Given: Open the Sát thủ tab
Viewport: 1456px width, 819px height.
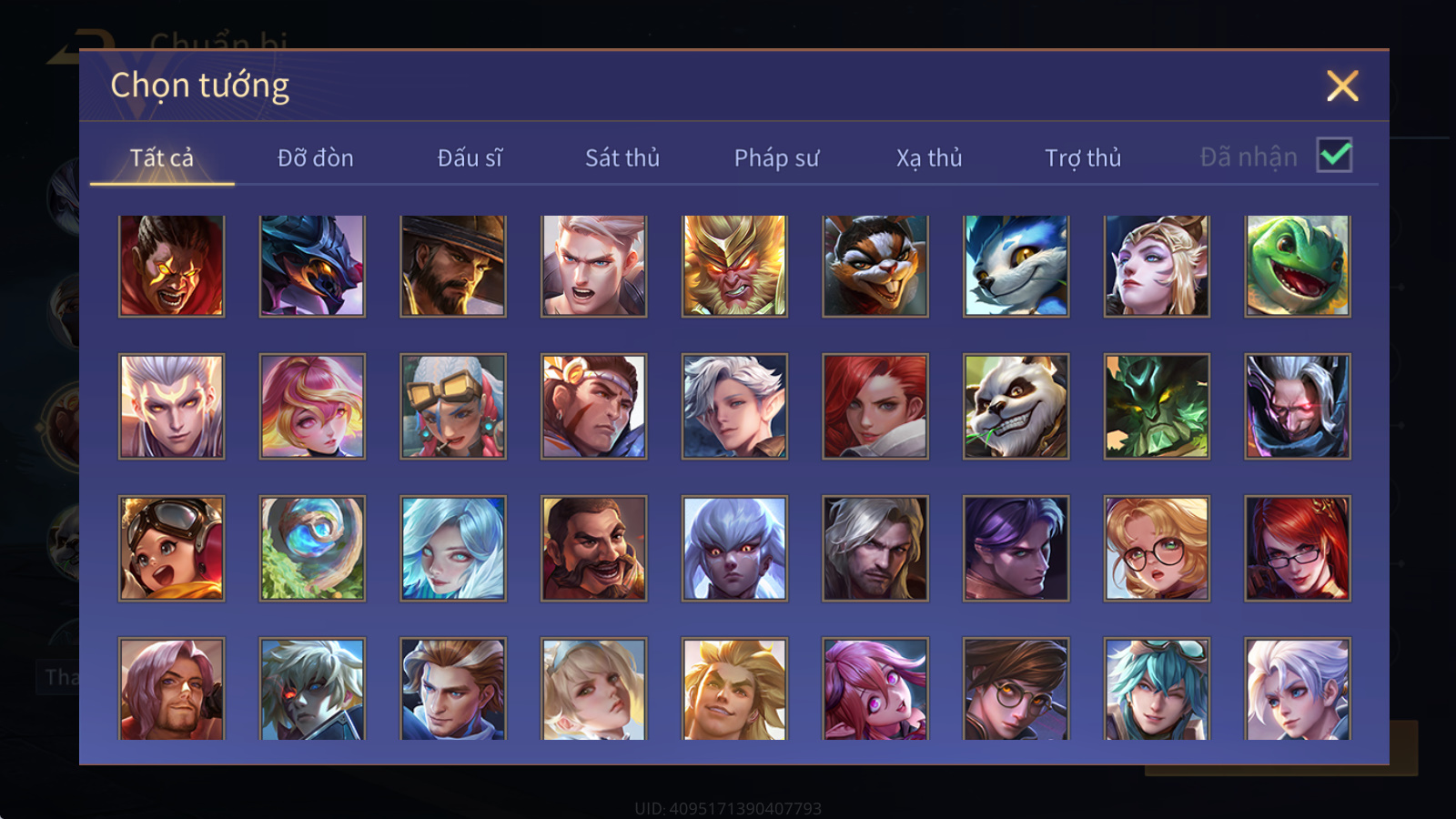Looking at the screenshot, I should coord(622,157).
